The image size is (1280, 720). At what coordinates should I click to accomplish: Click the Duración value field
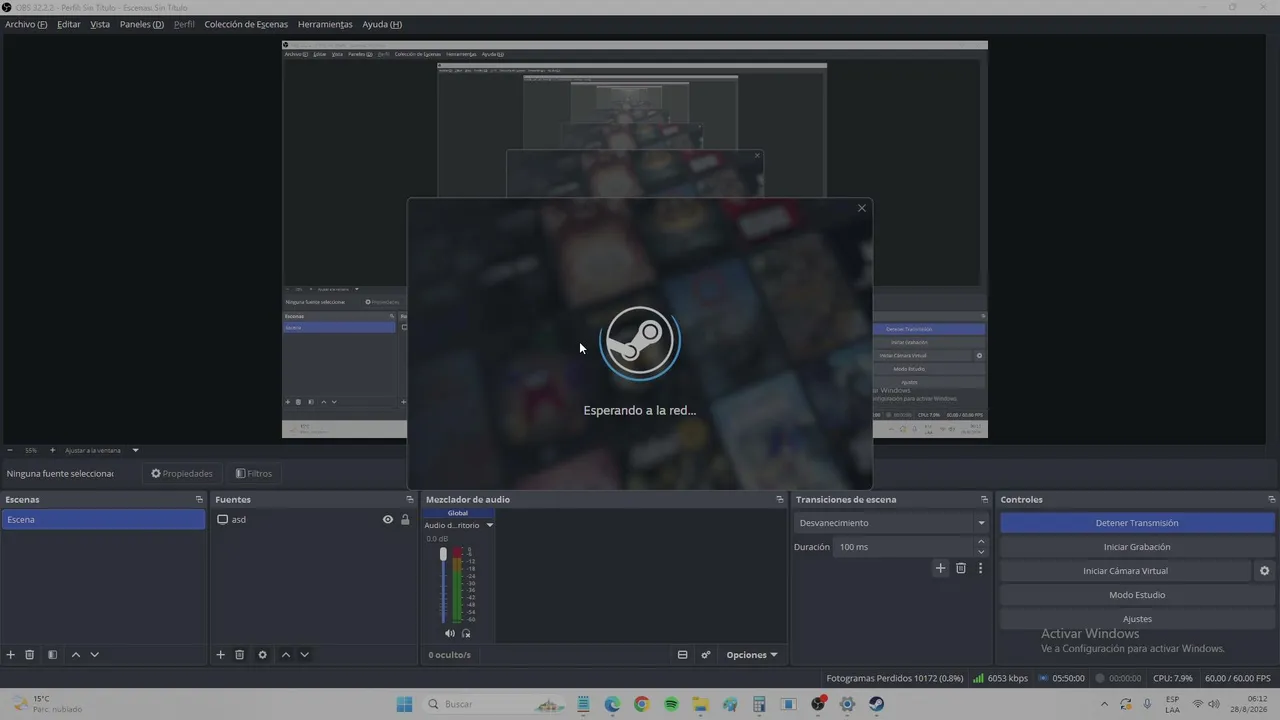[x=904, y=547]
